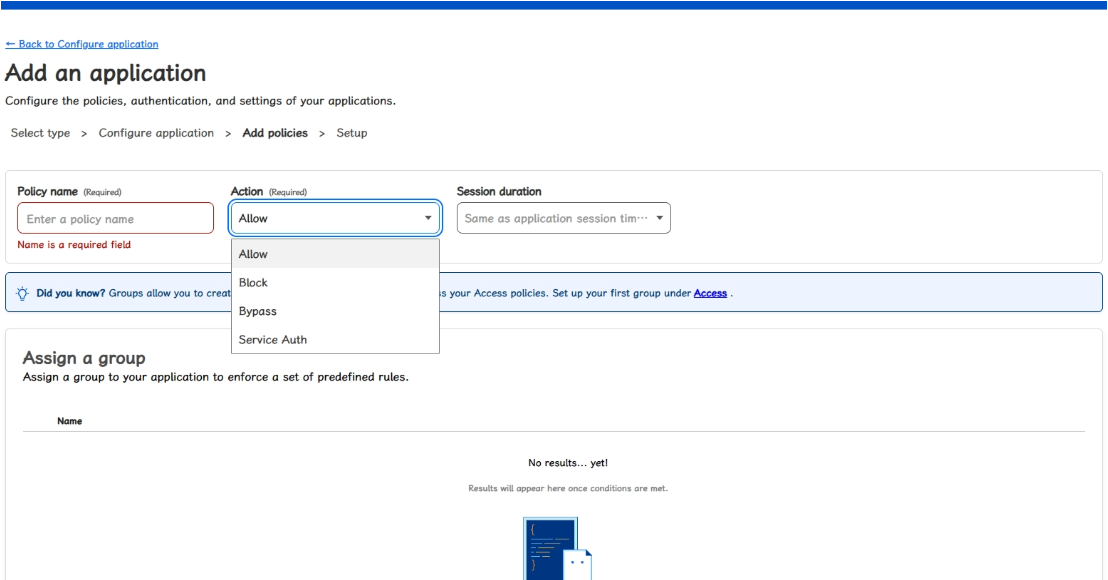Go back via Back to Configure application link
1108x580 pixels.
click(x=81, y=44)
